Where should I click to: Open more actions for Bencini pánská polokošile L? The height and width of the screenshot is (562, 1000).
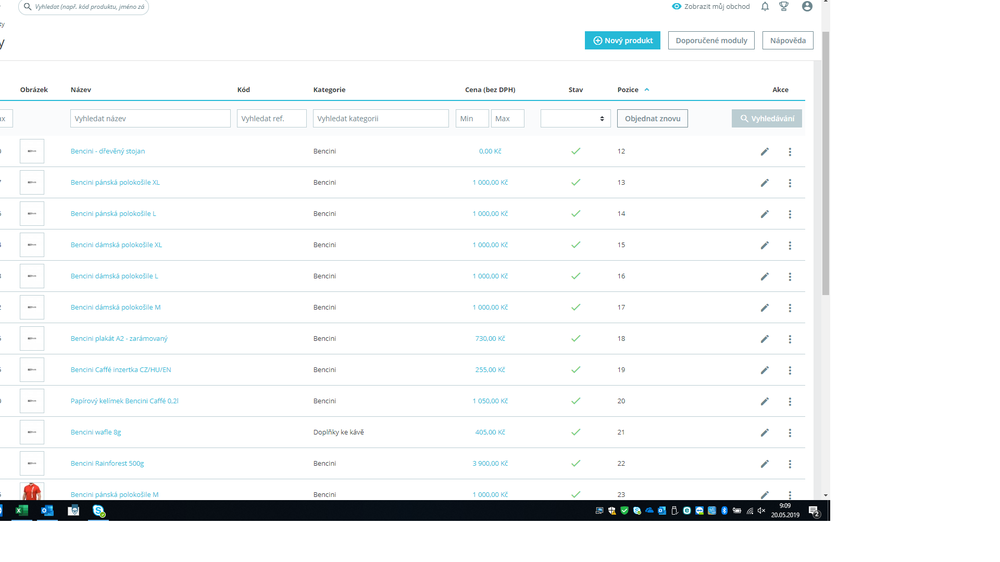[x=790, y=214]
